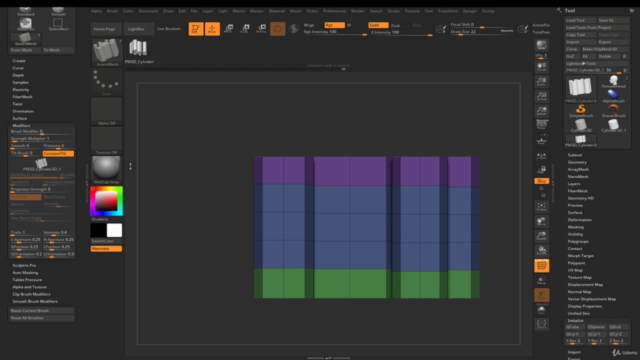Viewport: 640px width, 360px height.
Task: Expand the UV Map section
Action: pyautogui.click(x=575, y=270)
